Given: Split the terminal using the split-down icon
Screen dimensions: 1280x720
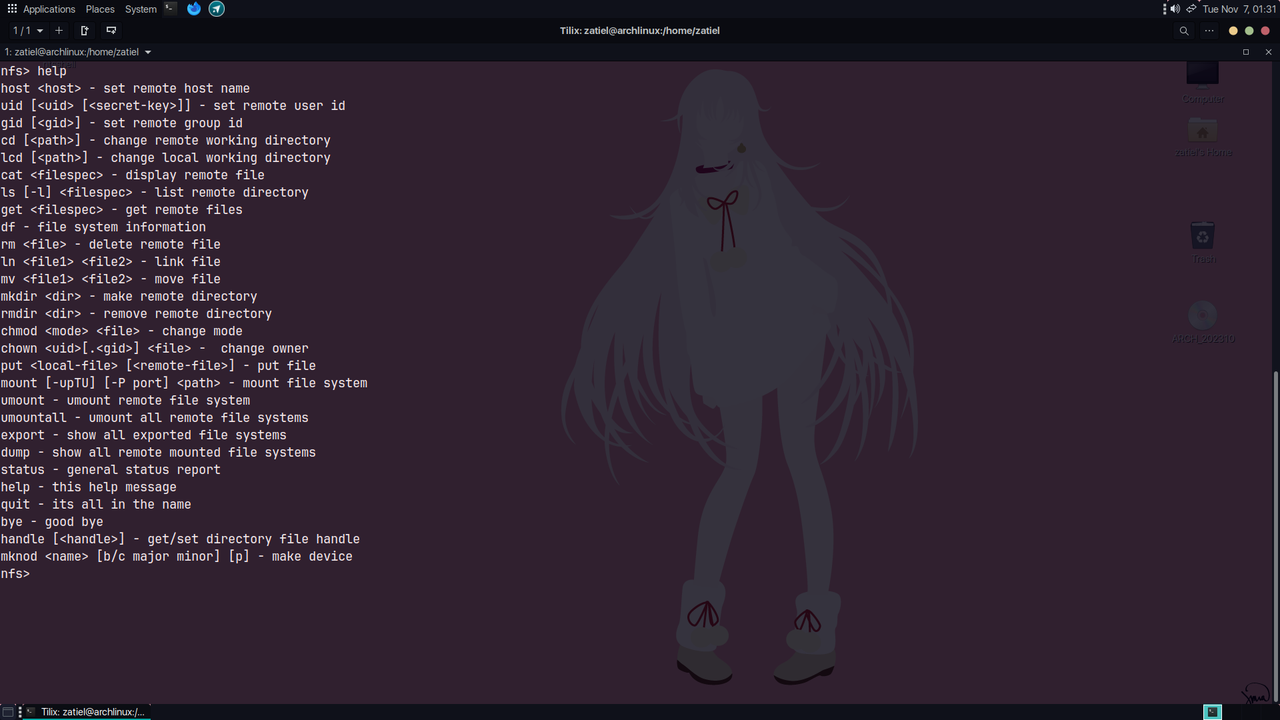Looking at the screenshot, I should click(110, 31).
